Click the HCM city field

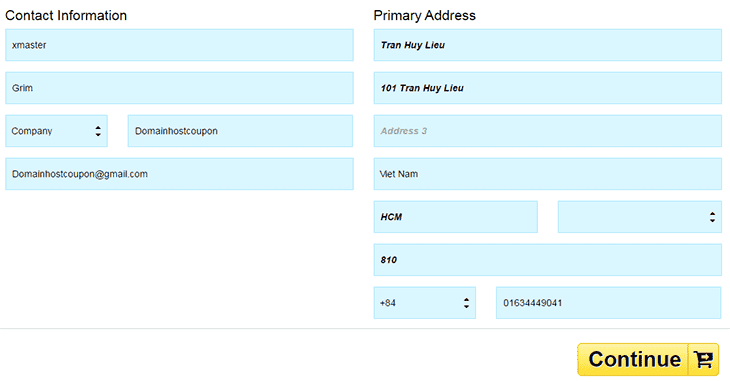click(x=456, y=217)
